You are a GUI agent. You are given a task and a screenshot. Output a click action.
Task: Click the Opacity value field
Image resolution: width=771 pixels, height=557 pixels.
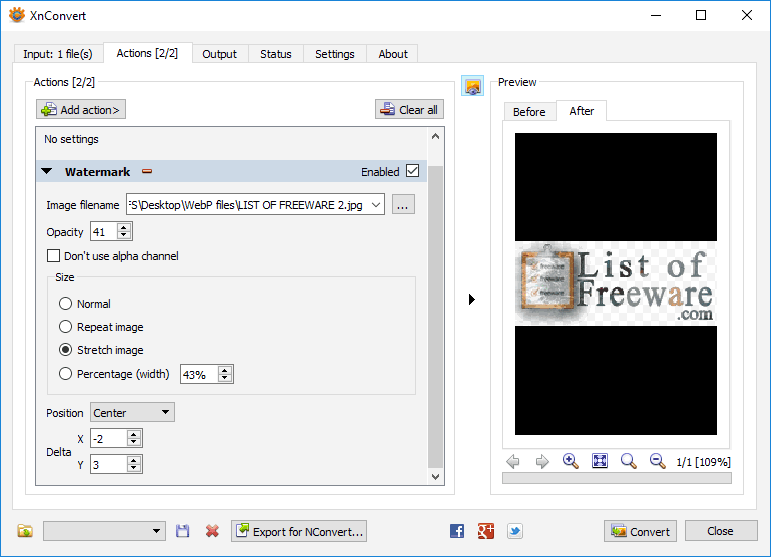pos(105,231)
